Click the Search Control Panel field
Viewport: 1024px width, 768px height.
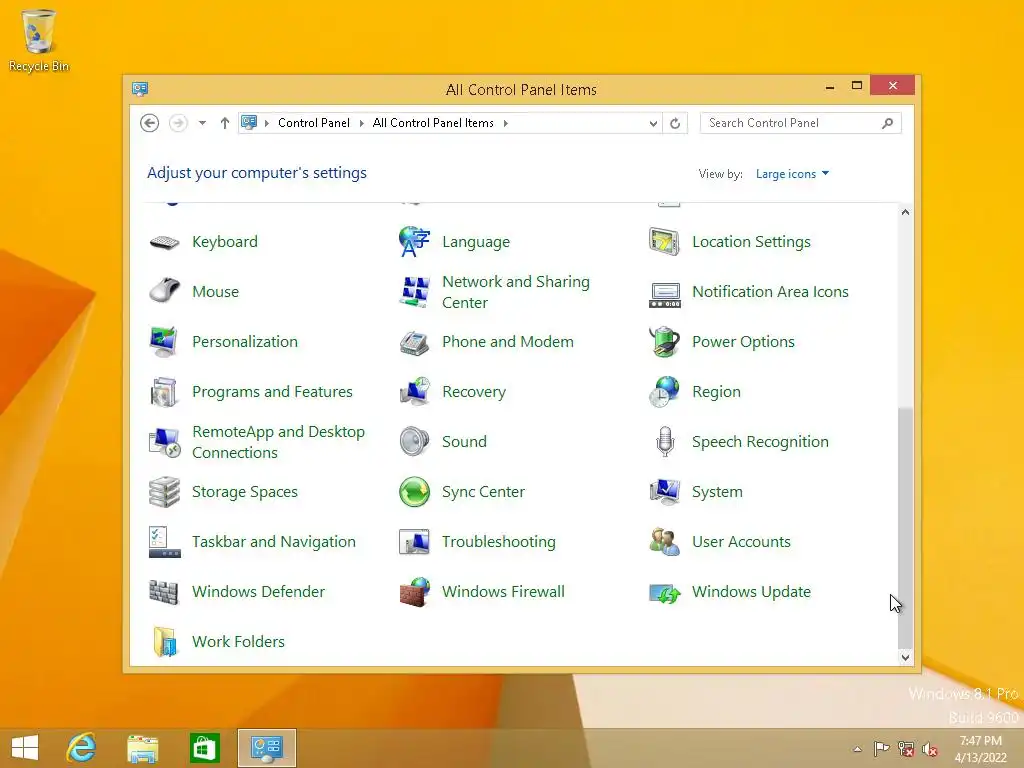[801, 123]
